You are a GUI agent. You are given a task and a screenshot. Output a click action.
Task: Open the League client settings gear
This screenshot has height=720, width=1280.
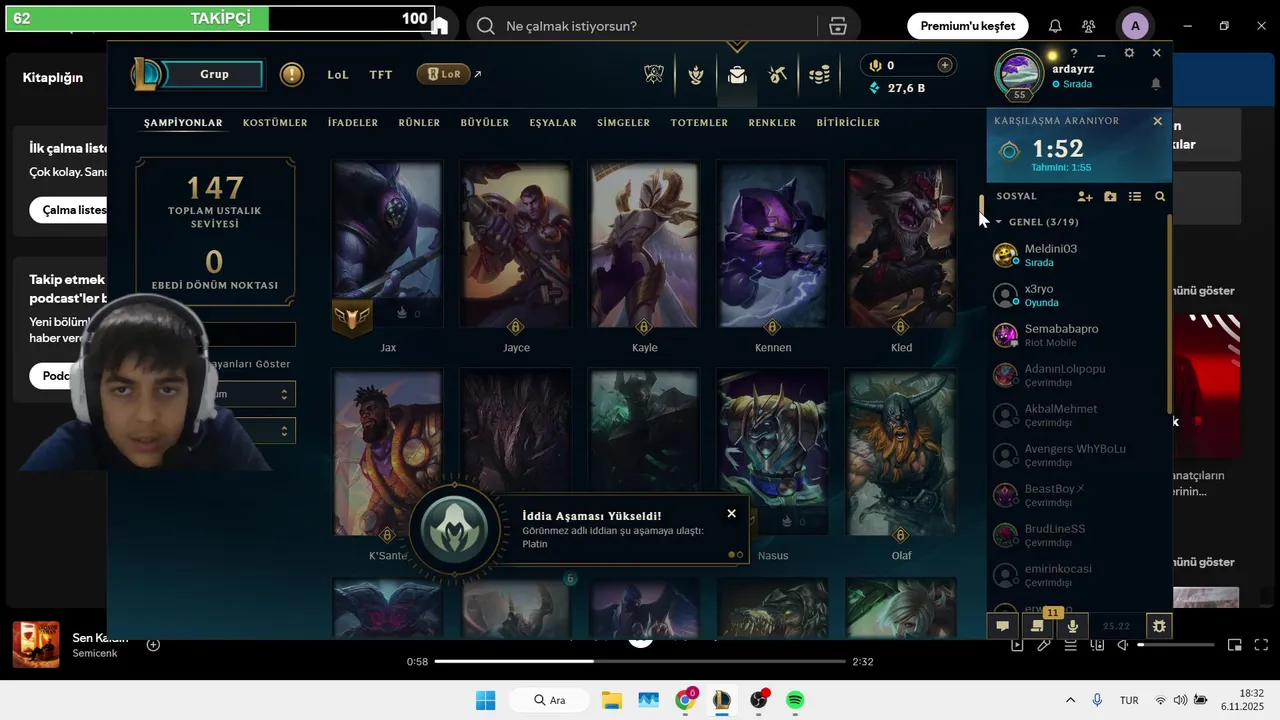[x=1129, y=53]
